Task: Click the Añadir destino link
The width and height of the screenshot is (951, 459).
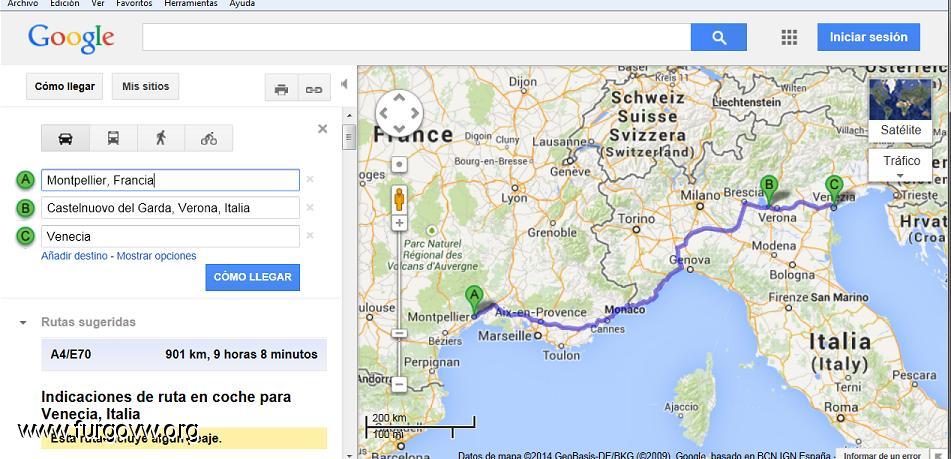Action: click(75, 256)
